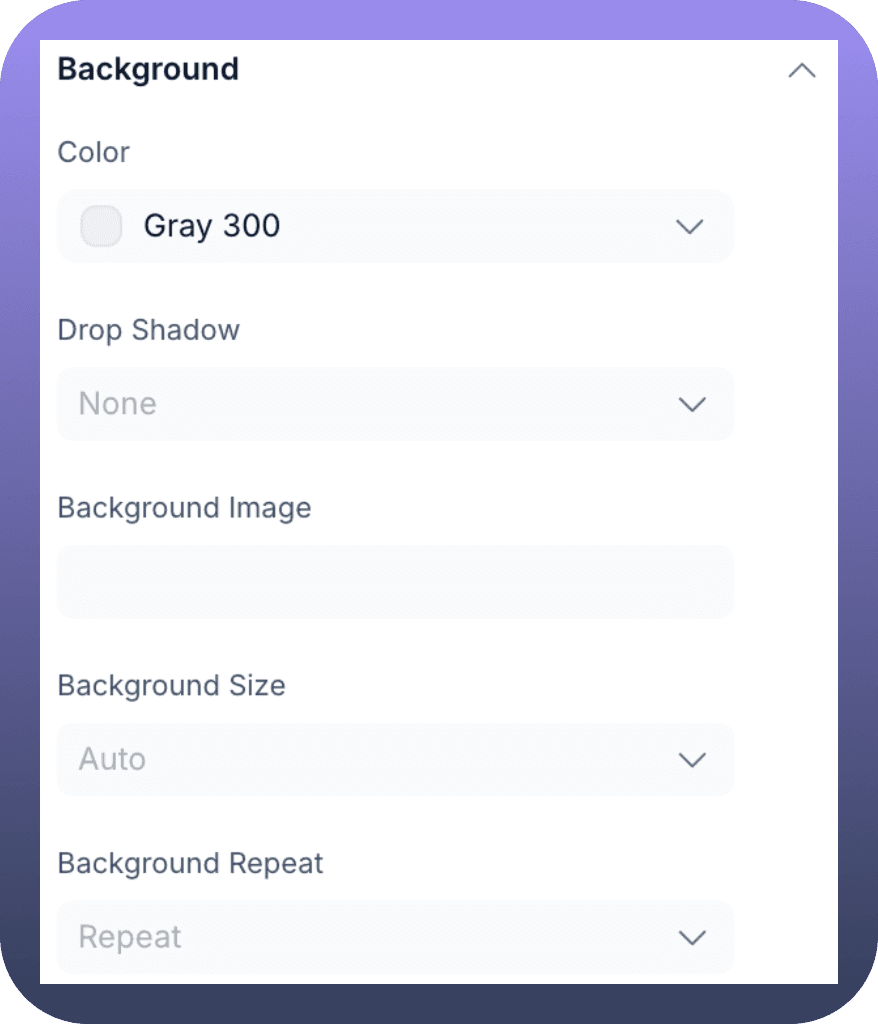The image size is (878, 1024).
Task: Click the Background section heading
Action: [148, 70]
